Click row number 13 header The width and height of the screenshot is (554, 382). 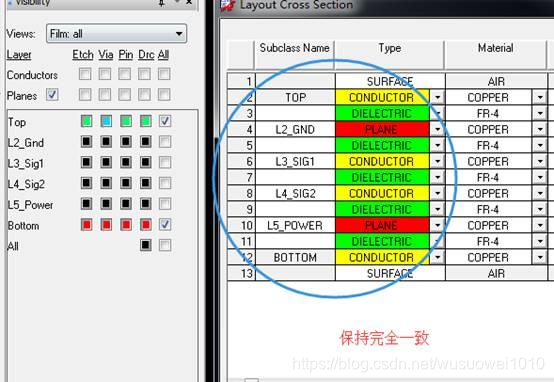point(241,273)
